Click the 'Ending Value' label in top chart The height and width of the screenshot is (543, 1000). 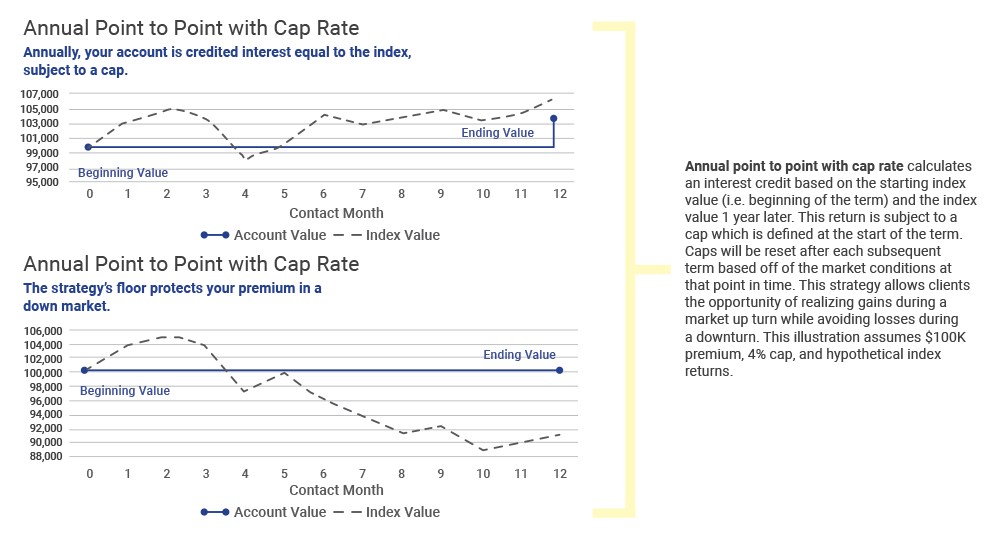[x=497, y=133]
